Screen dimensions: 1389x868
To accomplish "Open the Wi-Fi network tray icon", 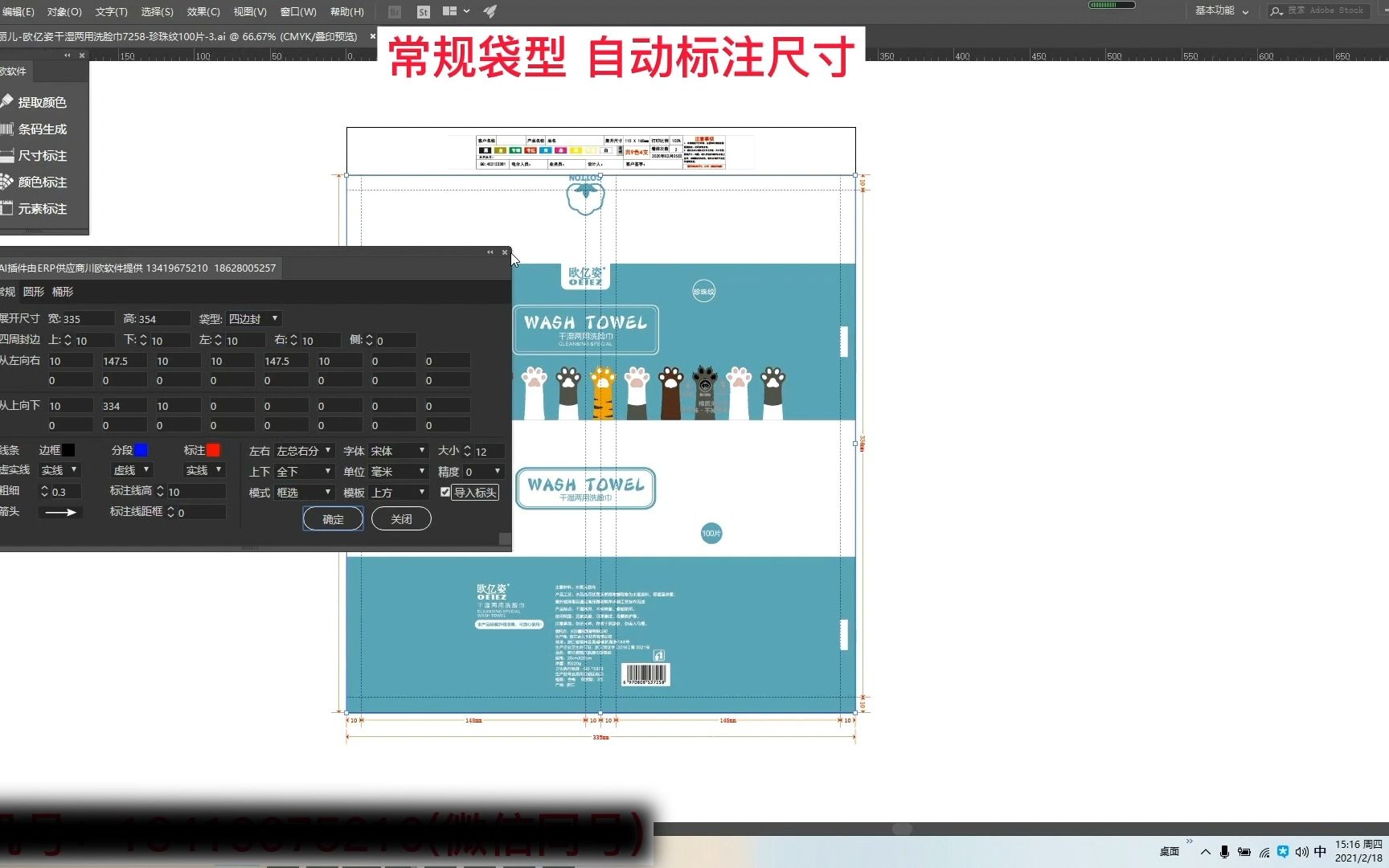I will (1264, 852).
